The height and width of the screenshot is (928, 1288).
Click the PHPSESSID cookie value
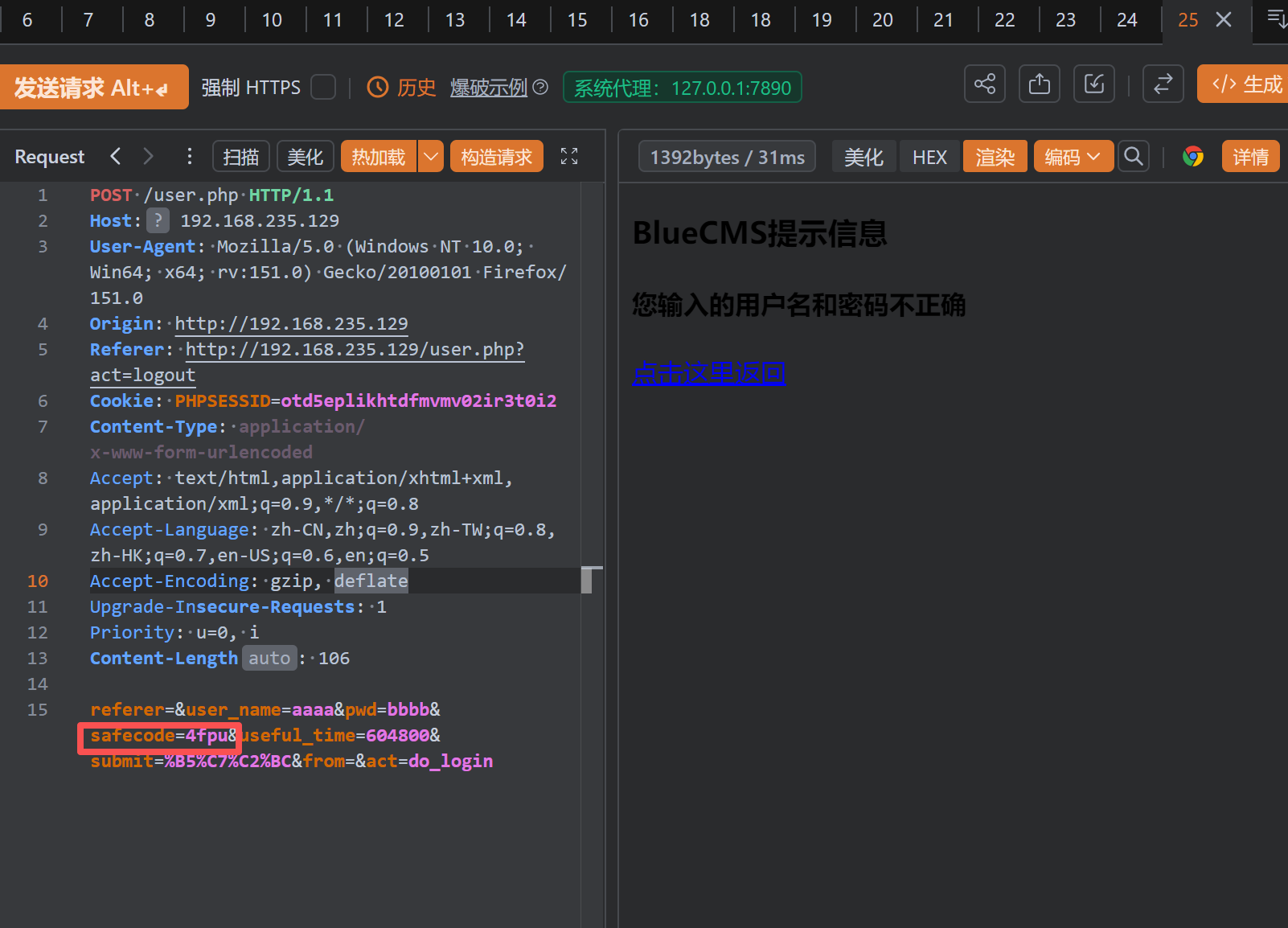419,400
